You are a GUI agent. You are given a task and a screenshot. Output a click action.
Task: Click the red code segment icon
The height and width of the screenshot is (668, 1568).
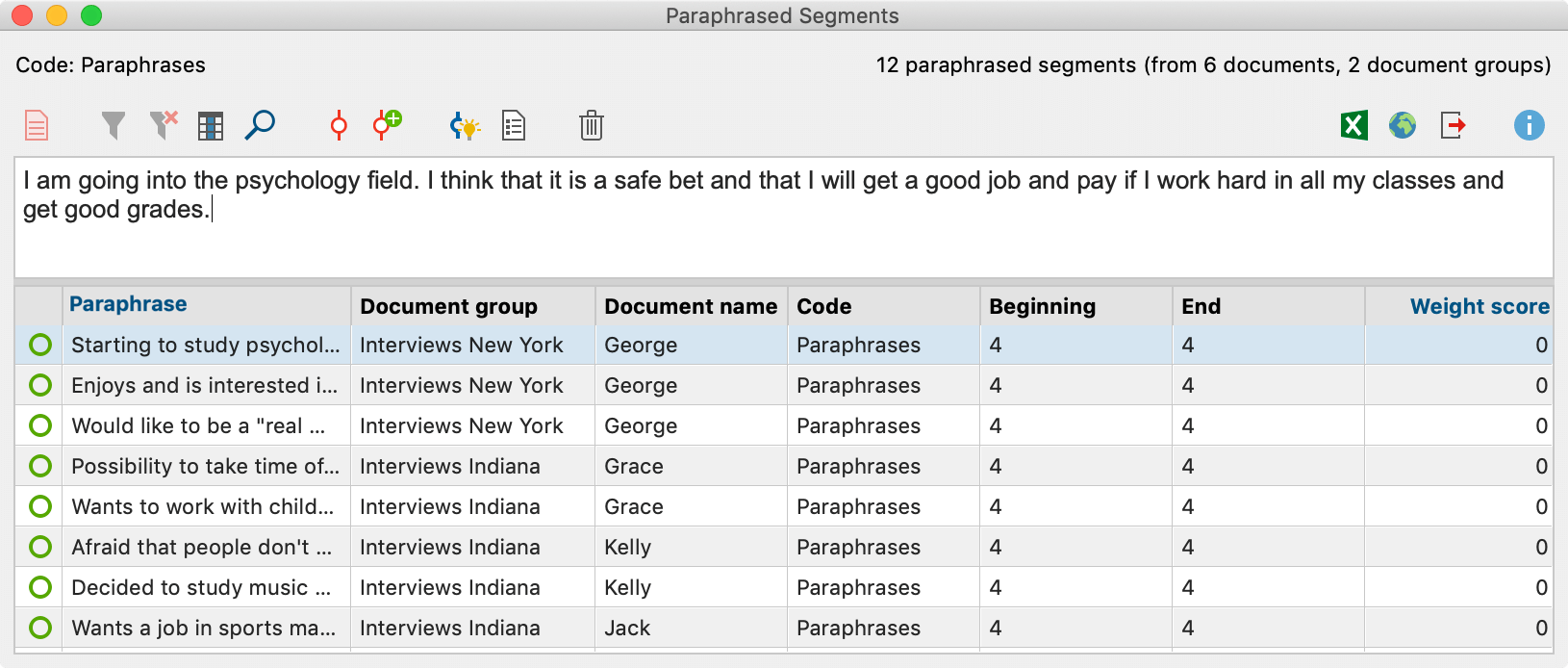[339, 125]
